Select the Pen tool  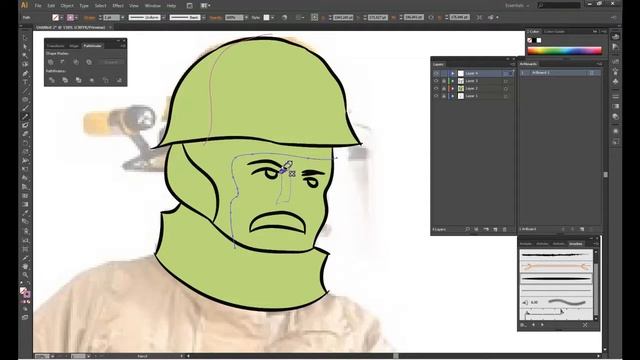click(25, 73)
